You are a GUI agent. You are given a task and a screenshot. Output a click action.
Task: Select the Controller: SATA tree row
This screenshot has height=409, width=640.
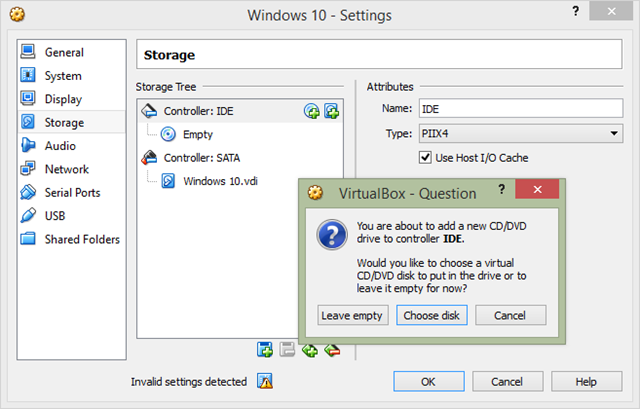202,158
